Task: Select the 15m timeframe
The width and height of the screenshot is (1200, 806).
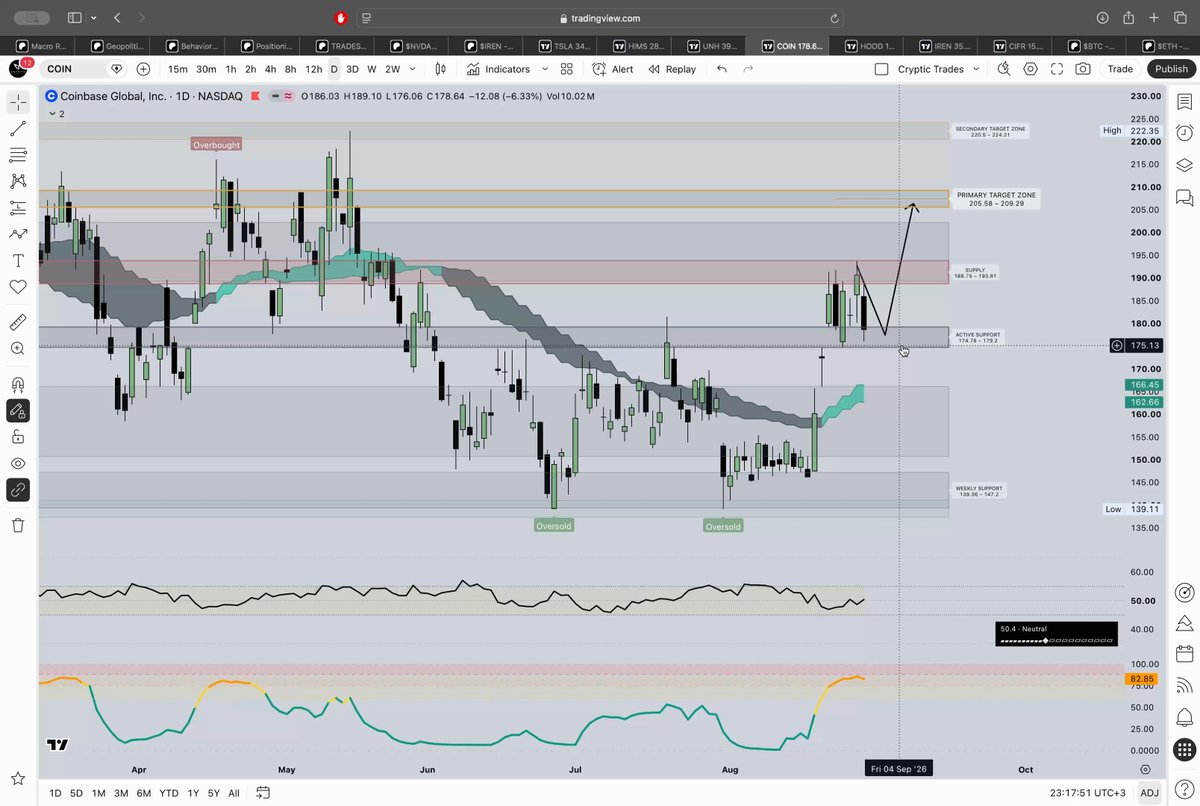Action: pos(177,69)
